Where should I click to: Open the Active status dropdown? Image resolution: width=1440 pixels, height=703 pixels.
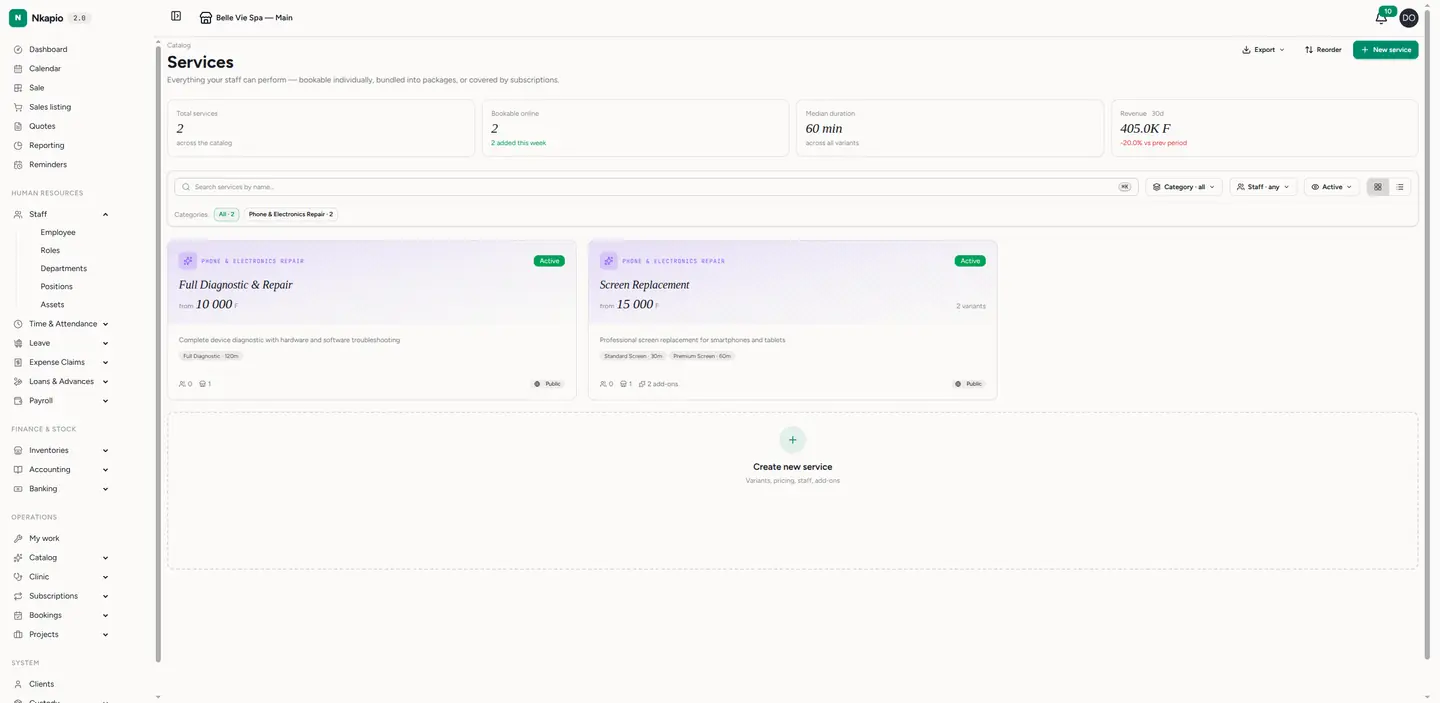pos(1332,187)
